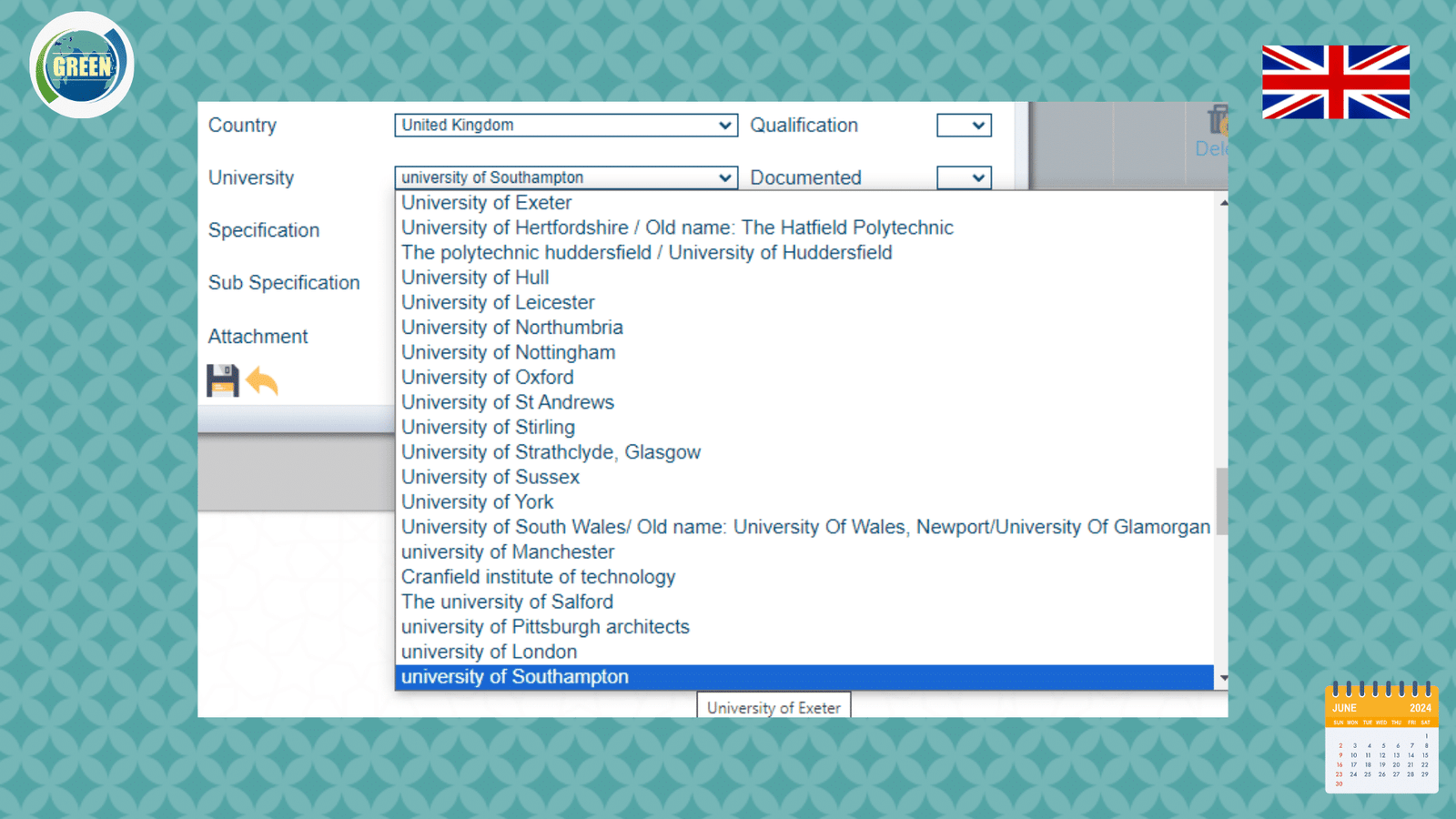Open the University combo box
The width and height of the screenshot is (1456, 819).
tap(565, 177)
